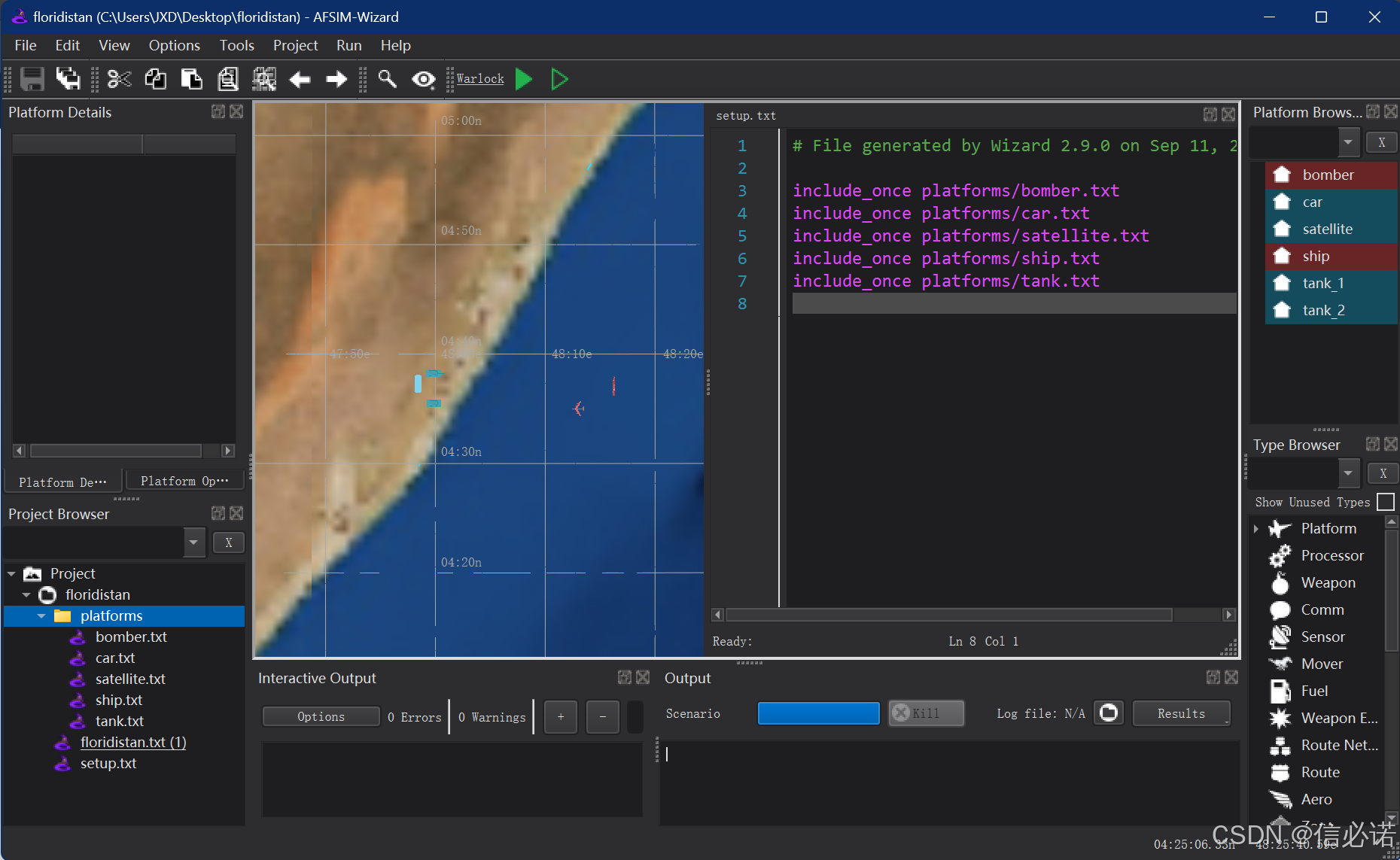Click the Save file toolbar icon

tap(32, 79)
